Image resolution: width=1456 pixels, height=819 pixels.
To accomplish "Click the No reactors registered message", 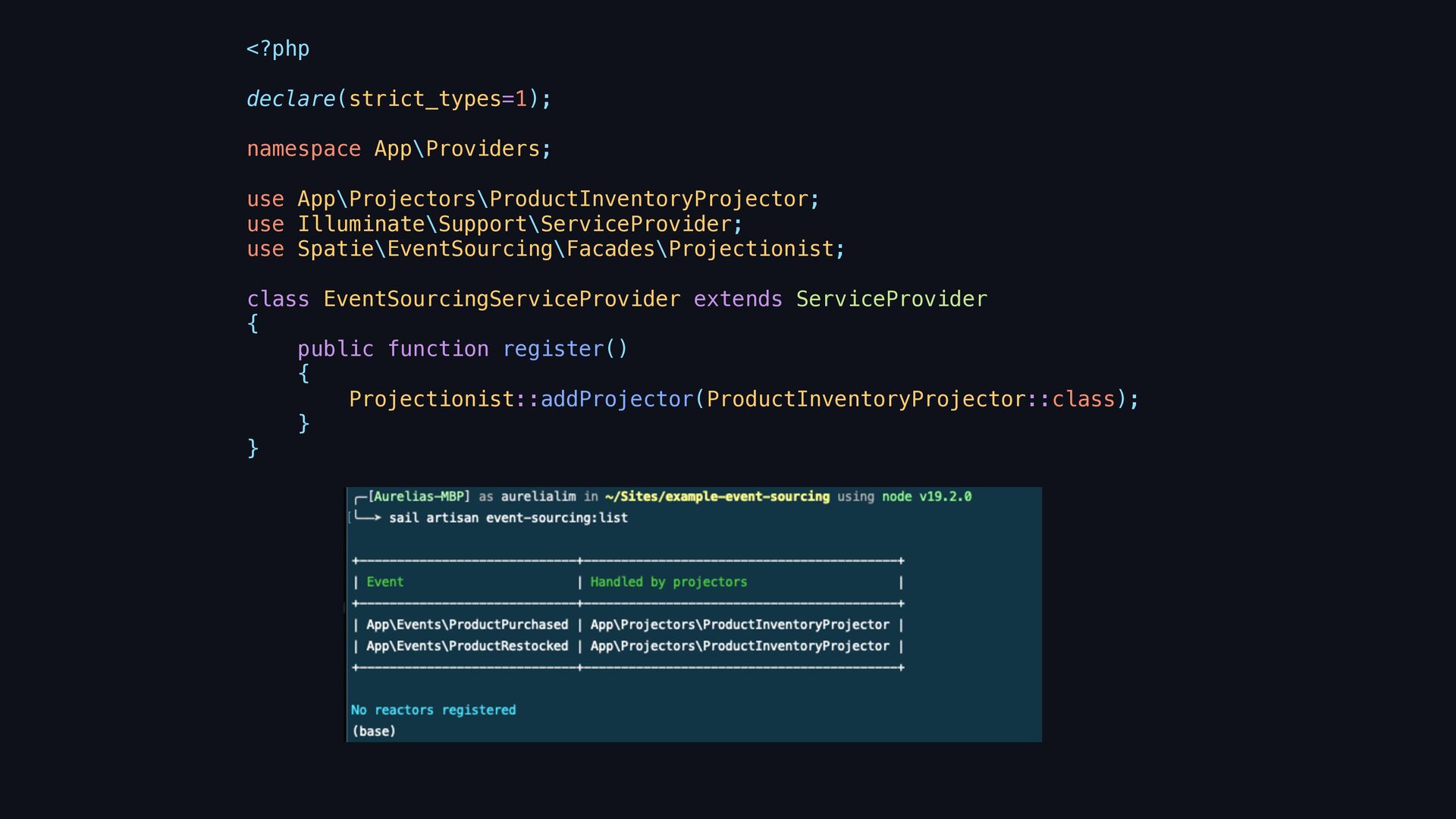I will [x=433, y=711].
